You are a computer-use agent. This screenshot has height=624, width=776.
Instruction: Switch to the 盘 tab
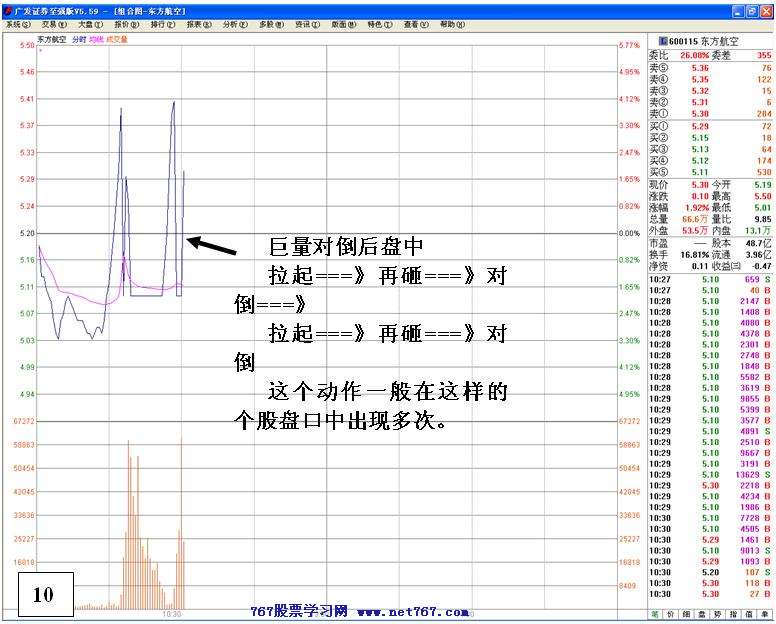[702, 614]
